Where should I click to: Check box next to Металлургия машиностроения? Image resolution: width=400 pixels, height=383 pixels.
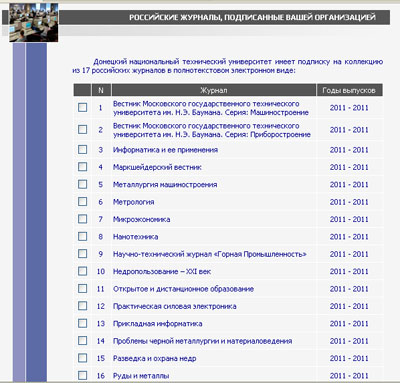pyautogui.click(x=82, y=184)
